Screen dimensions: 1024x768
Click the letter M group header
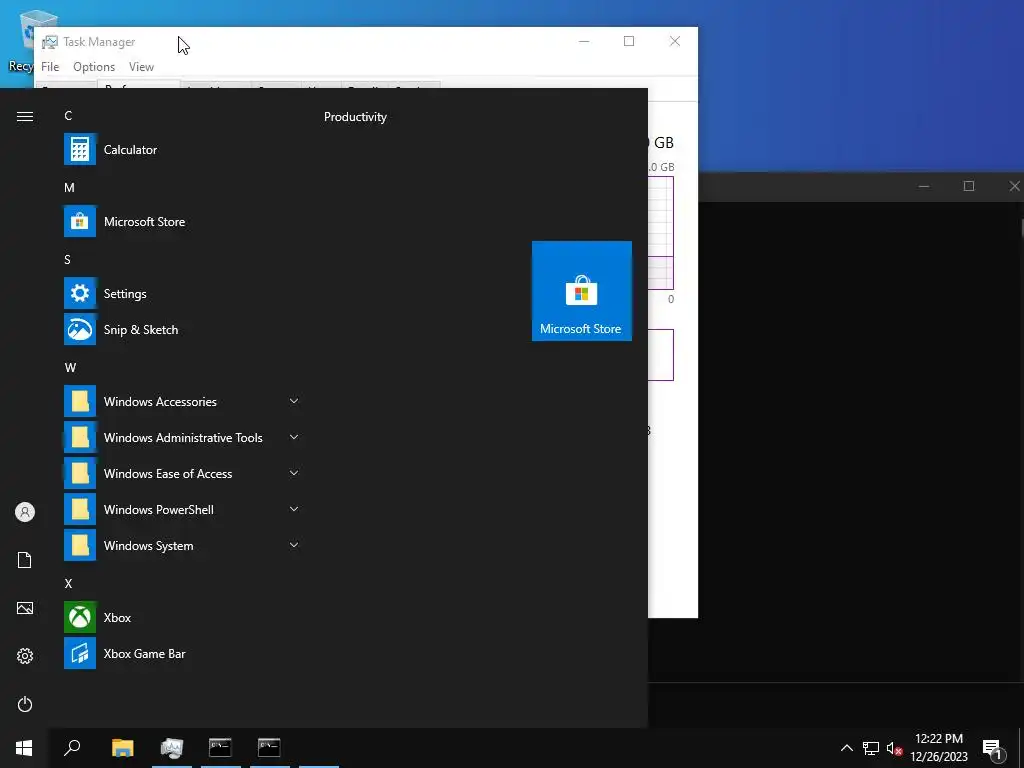69,187
